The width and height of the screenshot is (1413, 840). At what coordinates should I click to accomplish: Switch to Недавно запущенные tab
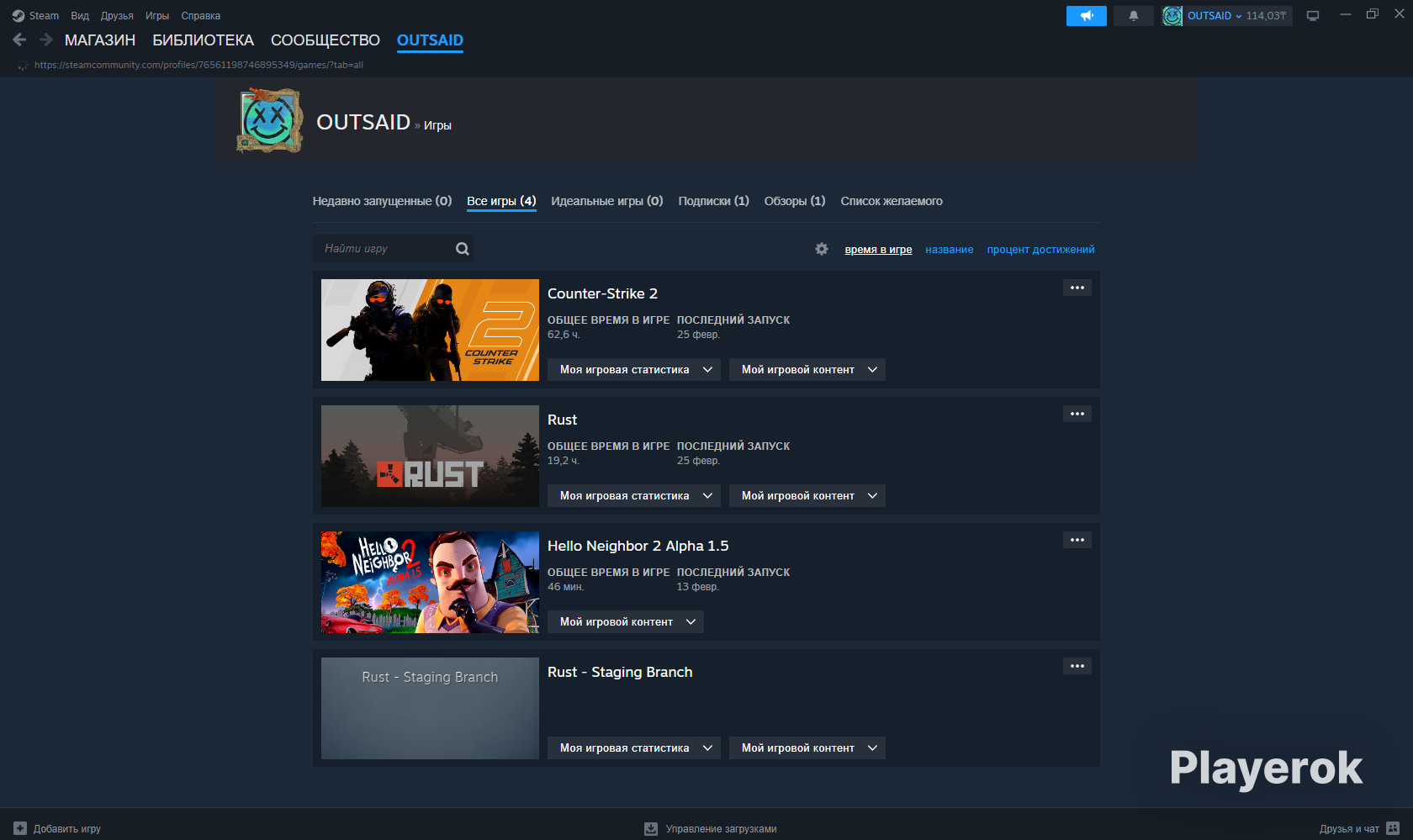(382, 201)
